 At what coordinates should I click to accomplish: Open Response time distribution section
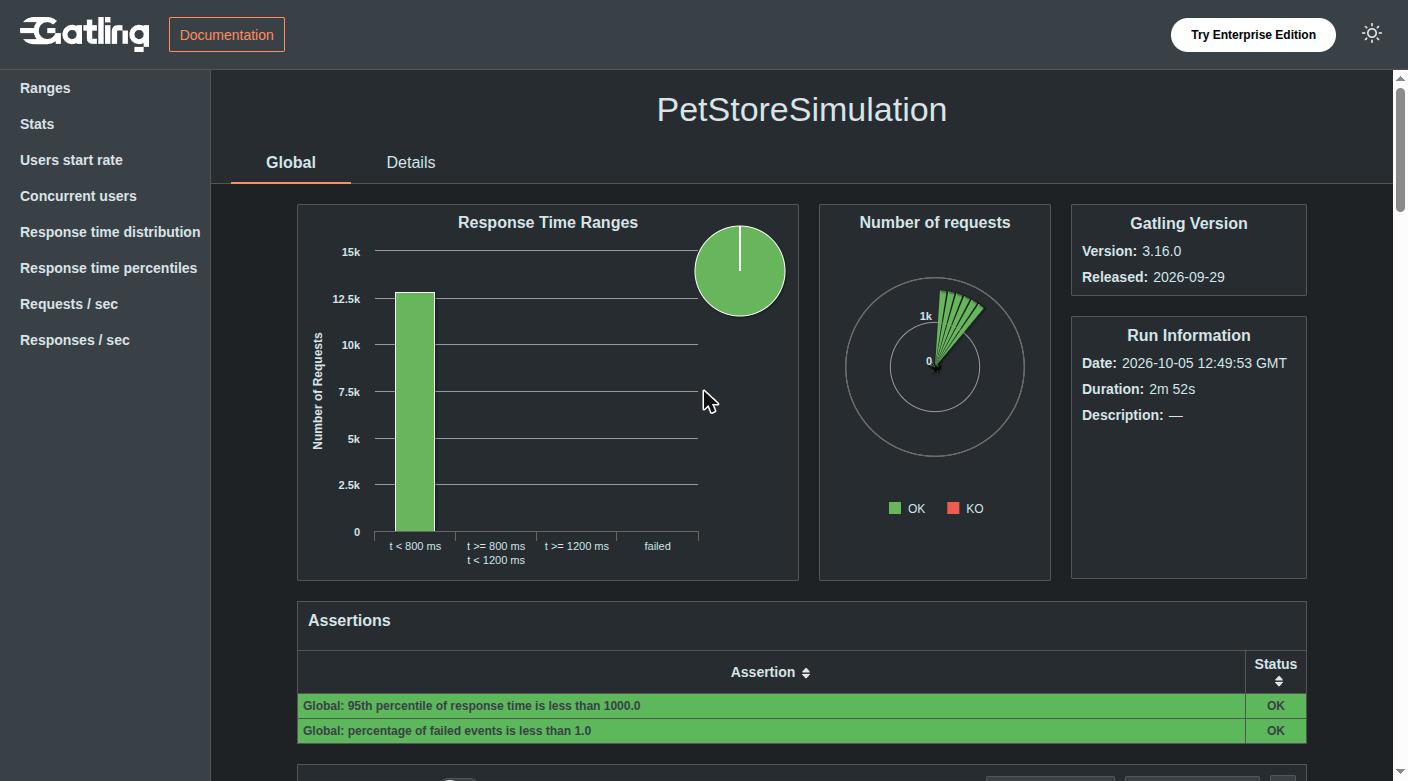(x=110, y=232)
